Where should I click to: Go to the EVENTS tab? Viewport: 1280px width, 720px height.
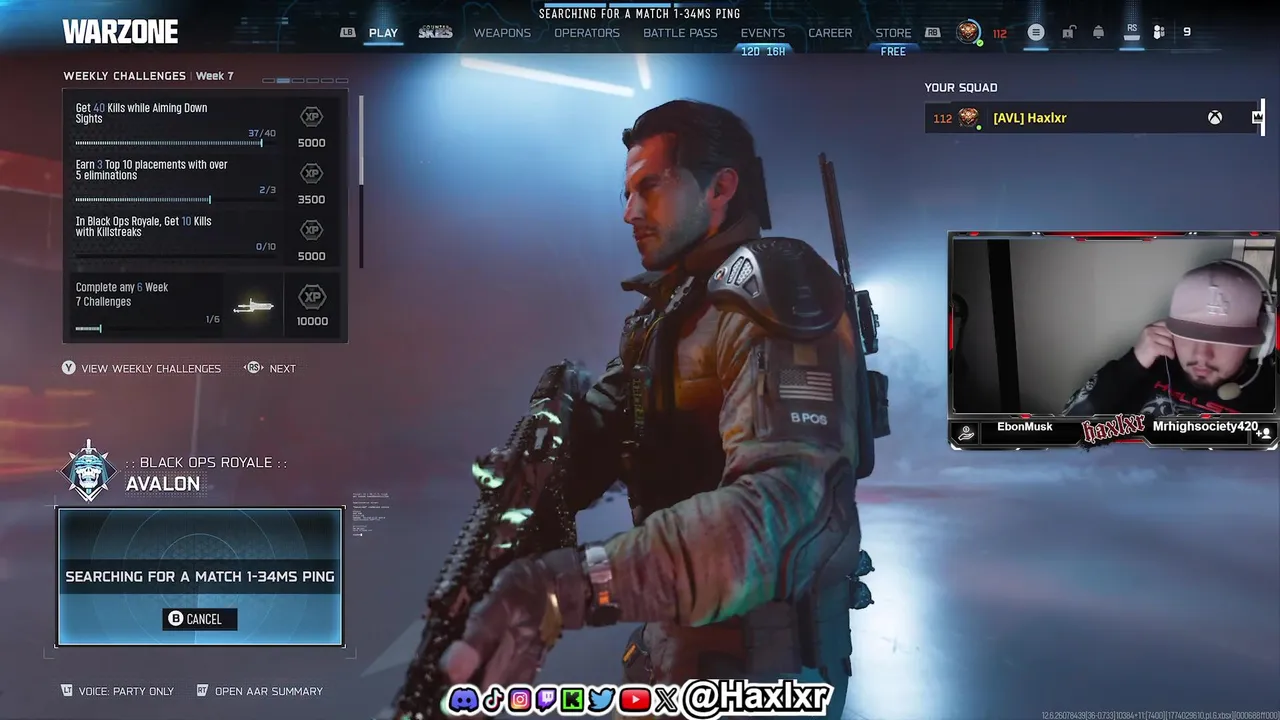tap(763, 33)
